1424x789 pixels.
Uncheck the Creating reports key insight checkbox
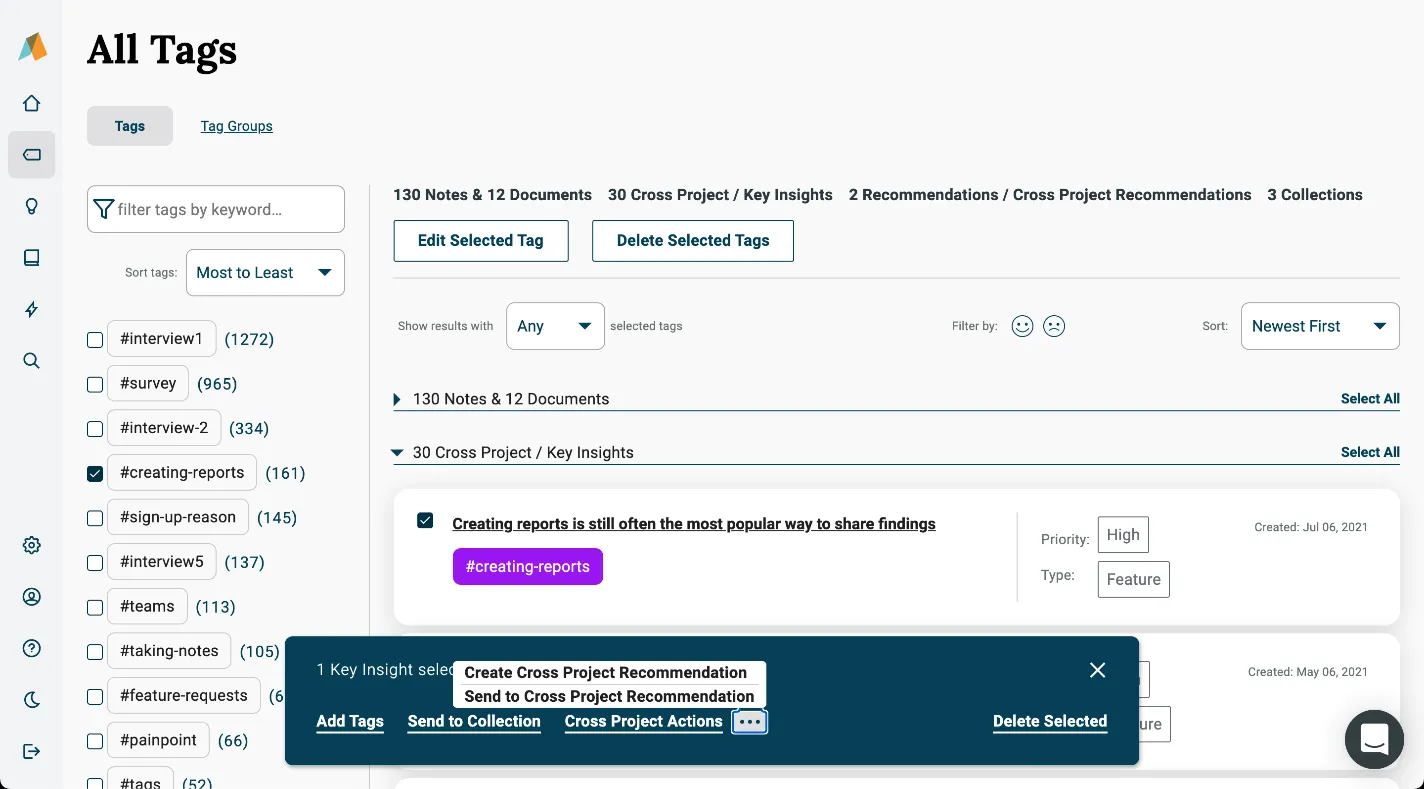click(425, 520)
